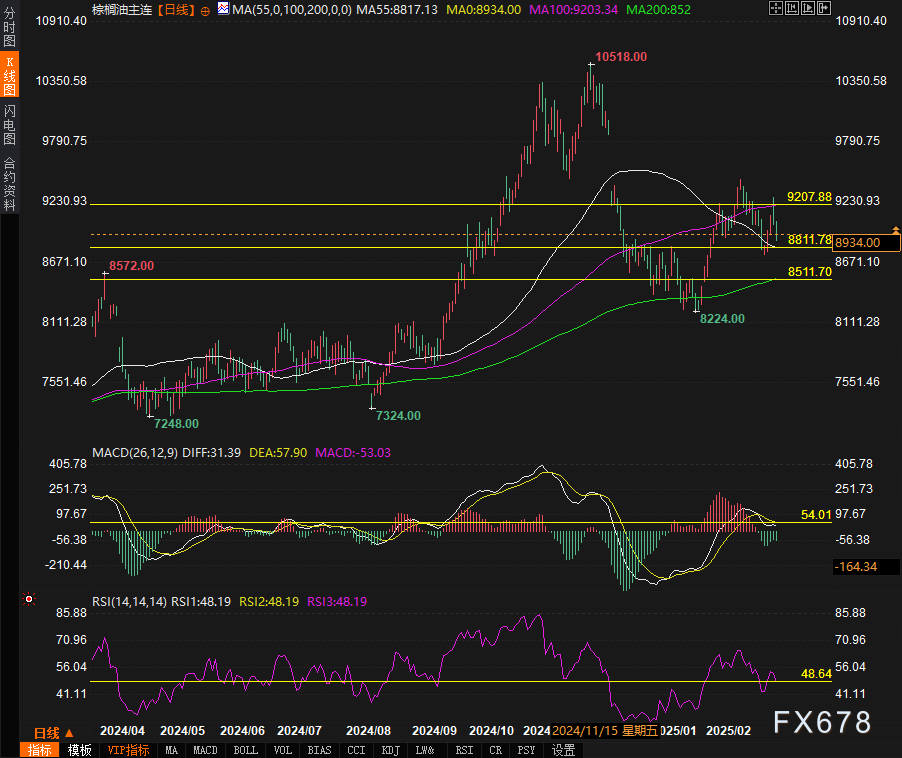Open the VIP指标 tab

[x=128, y=750]
